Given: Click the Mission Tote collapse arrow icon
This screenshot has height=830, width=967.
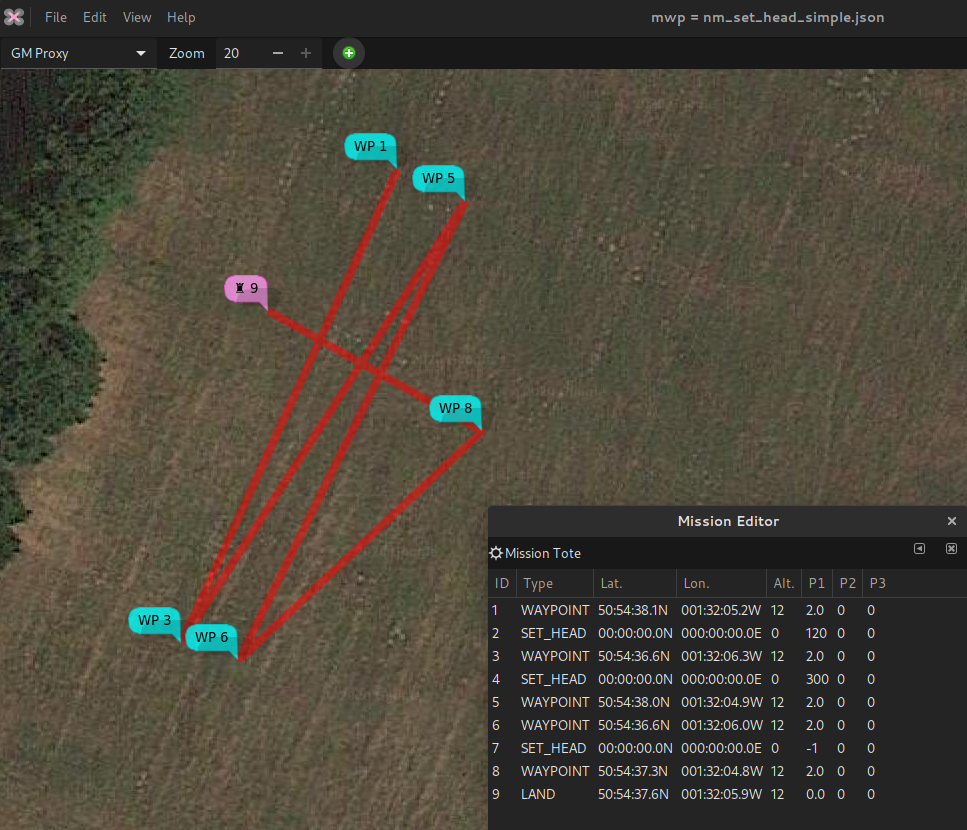Looking at the screenshot, I should (x=919, y=549).
